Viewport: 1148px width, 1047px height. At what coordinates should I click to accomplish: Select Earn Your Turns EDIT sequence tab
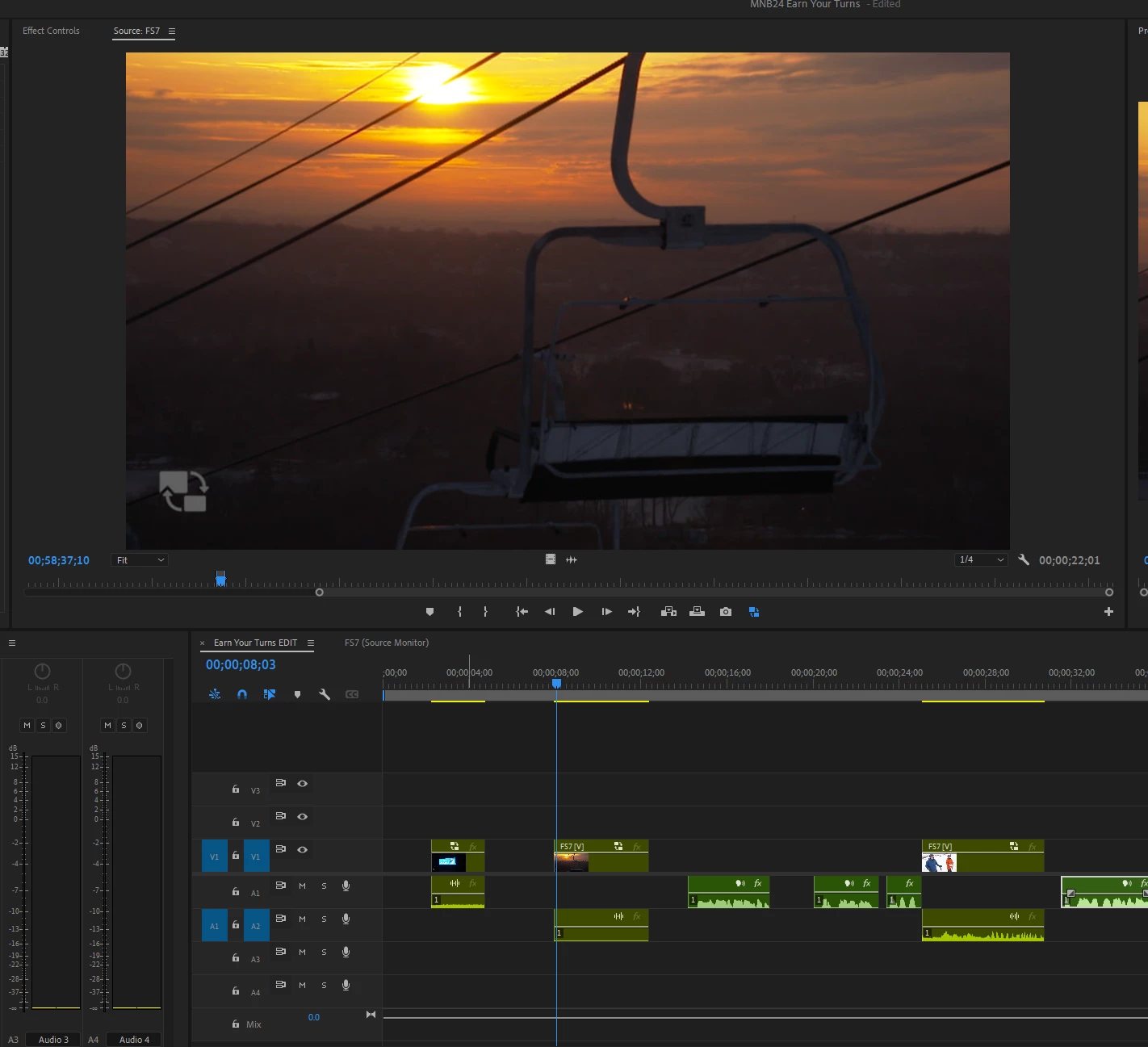point(255,643)
